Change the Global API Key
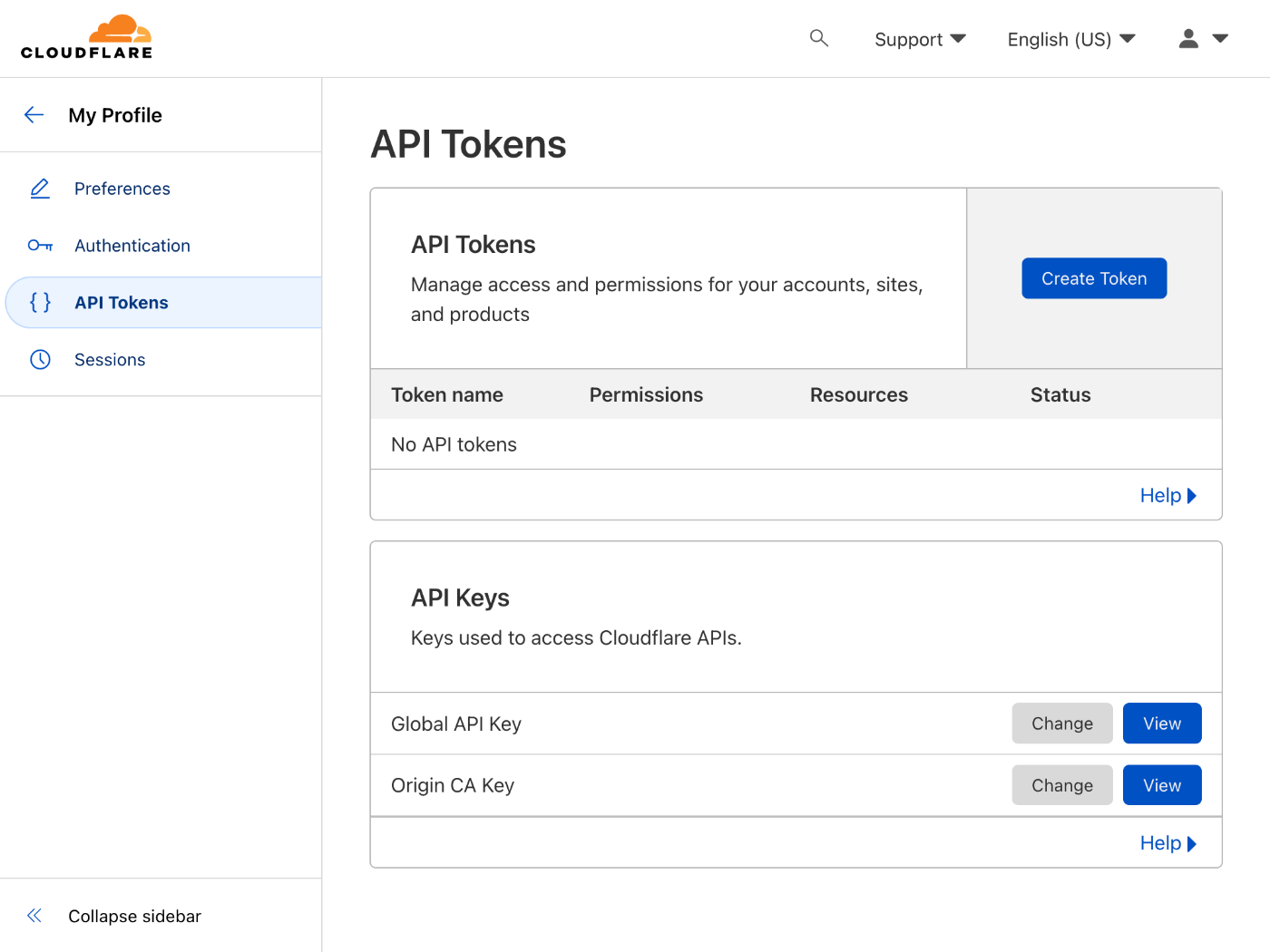1270x952 pixels. pos(1062,724)
